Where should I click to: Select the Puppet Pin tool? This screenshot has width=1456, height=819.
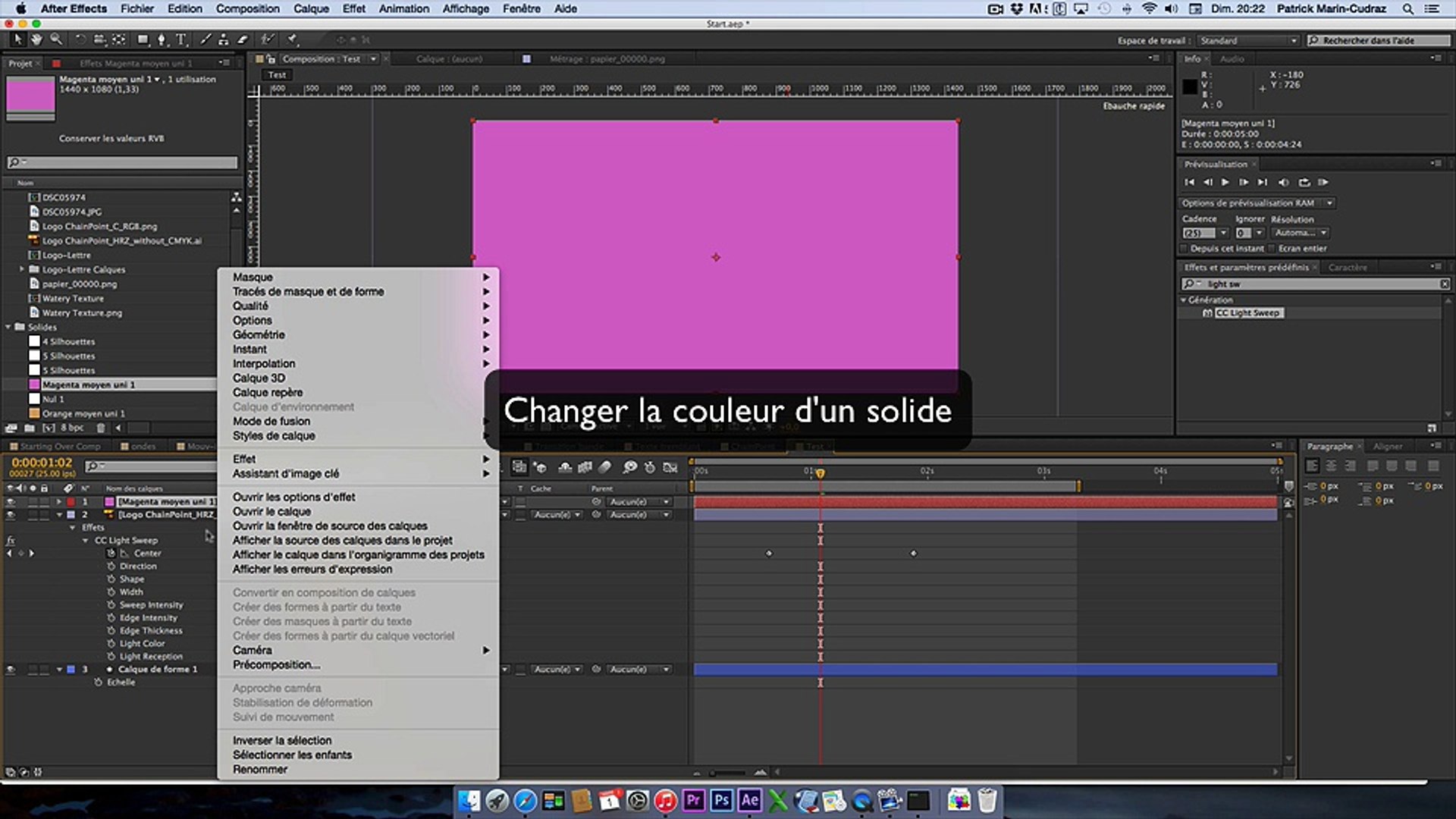(293, 39)
